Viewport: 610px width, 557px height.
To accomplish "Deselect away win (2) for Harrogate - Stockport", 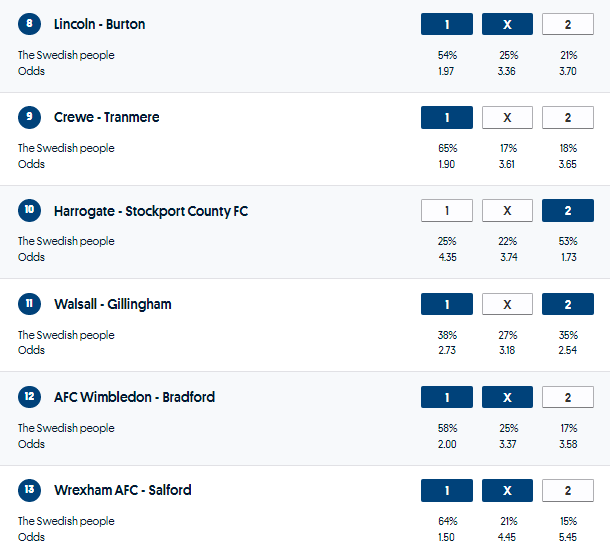I will (567, 211).
